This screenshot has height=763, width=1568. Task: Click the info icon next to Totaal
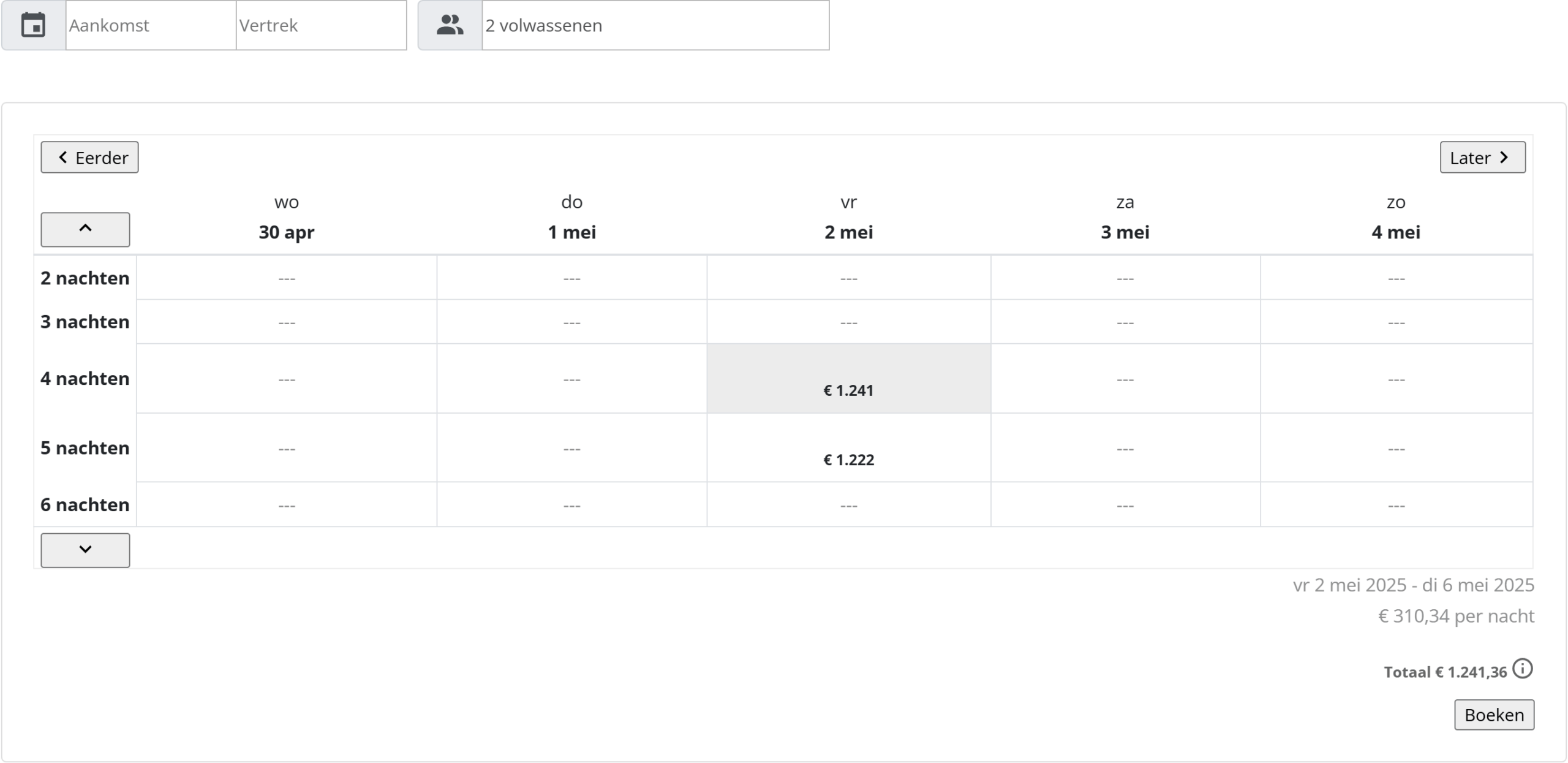(x=1522, y=669)
